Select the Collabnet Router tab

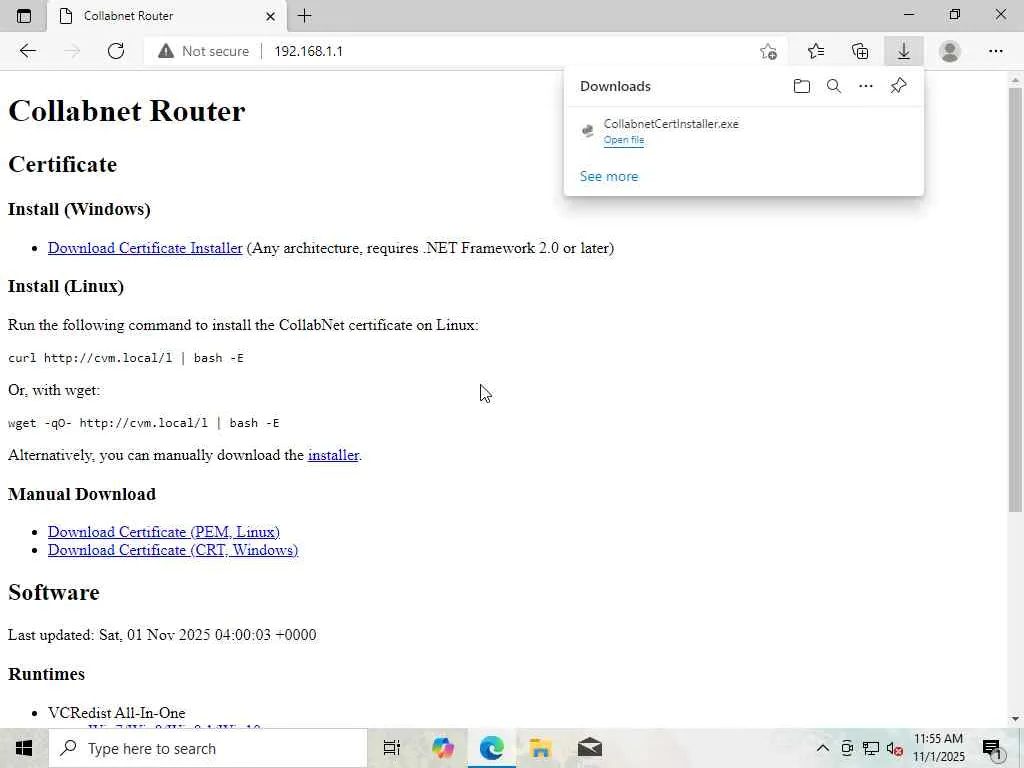[167, 16]
